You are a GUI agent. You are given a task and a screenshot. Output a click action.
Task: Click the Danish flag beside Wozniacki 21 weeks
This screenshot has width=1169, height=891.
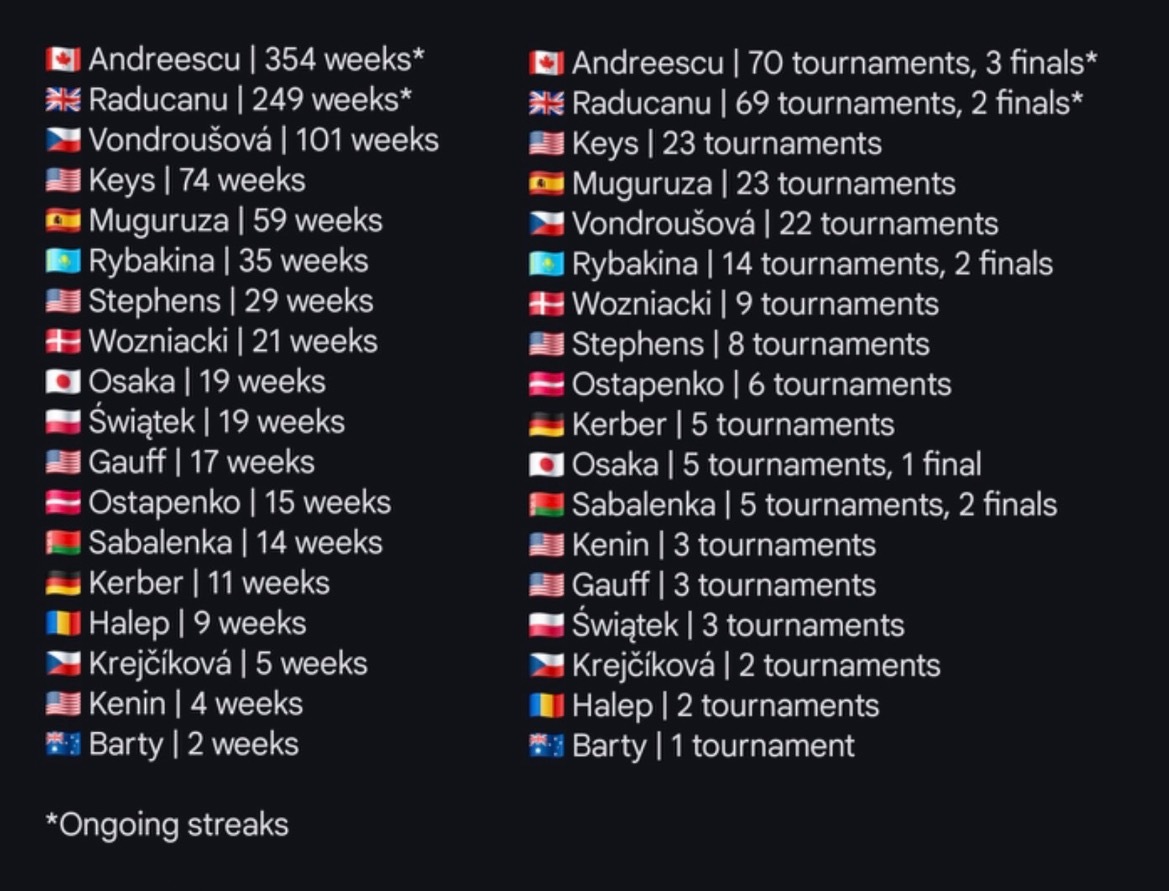click(x=63, y=341)
